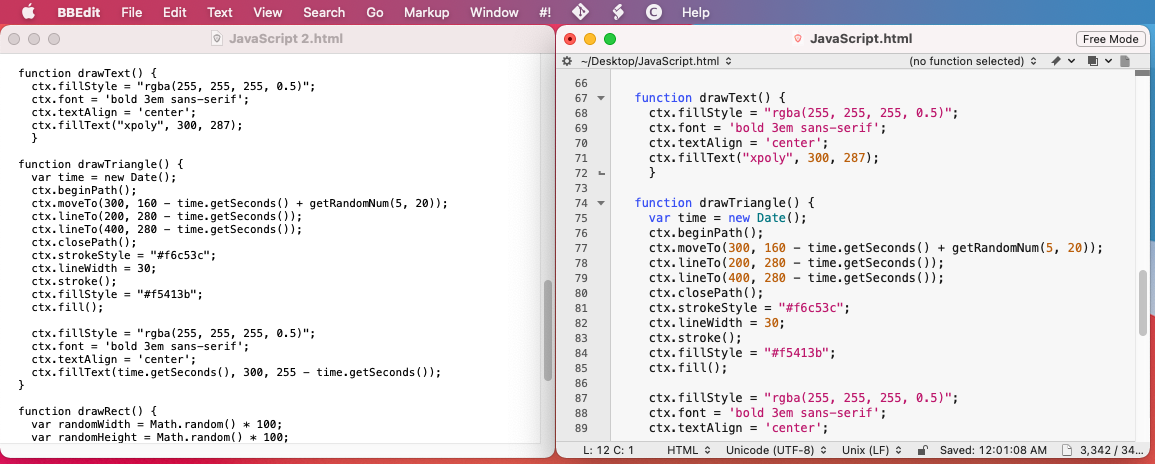The height and width of the screenshot is (464, 1155).
Task: Open the chevron next to the includes icon
Action: pyautogui.click(x=1108, y=61)
